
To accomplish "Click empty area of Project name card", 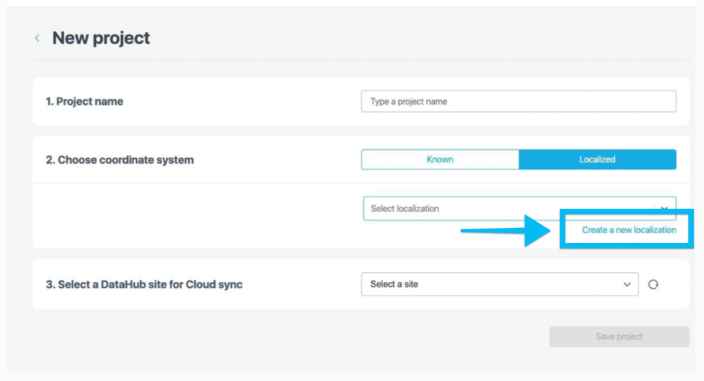I will coord(242,101).
